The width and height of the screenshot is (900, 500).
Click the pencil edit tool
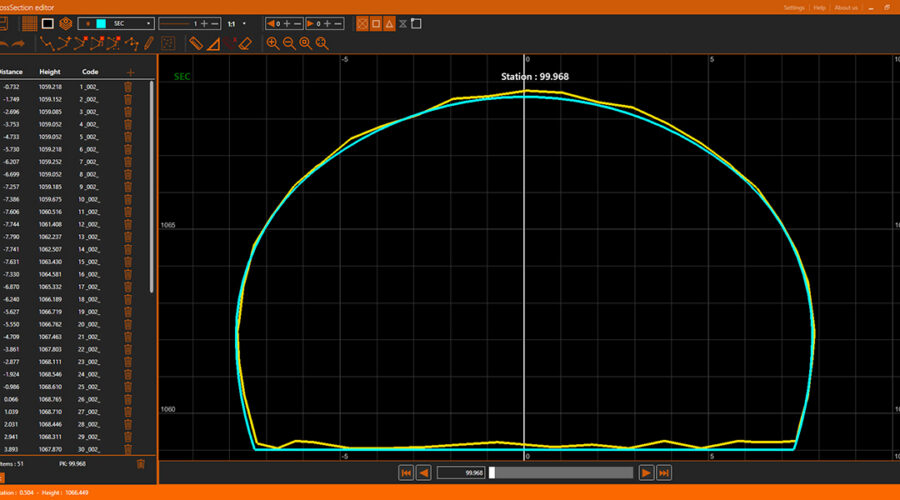(148, 43)
